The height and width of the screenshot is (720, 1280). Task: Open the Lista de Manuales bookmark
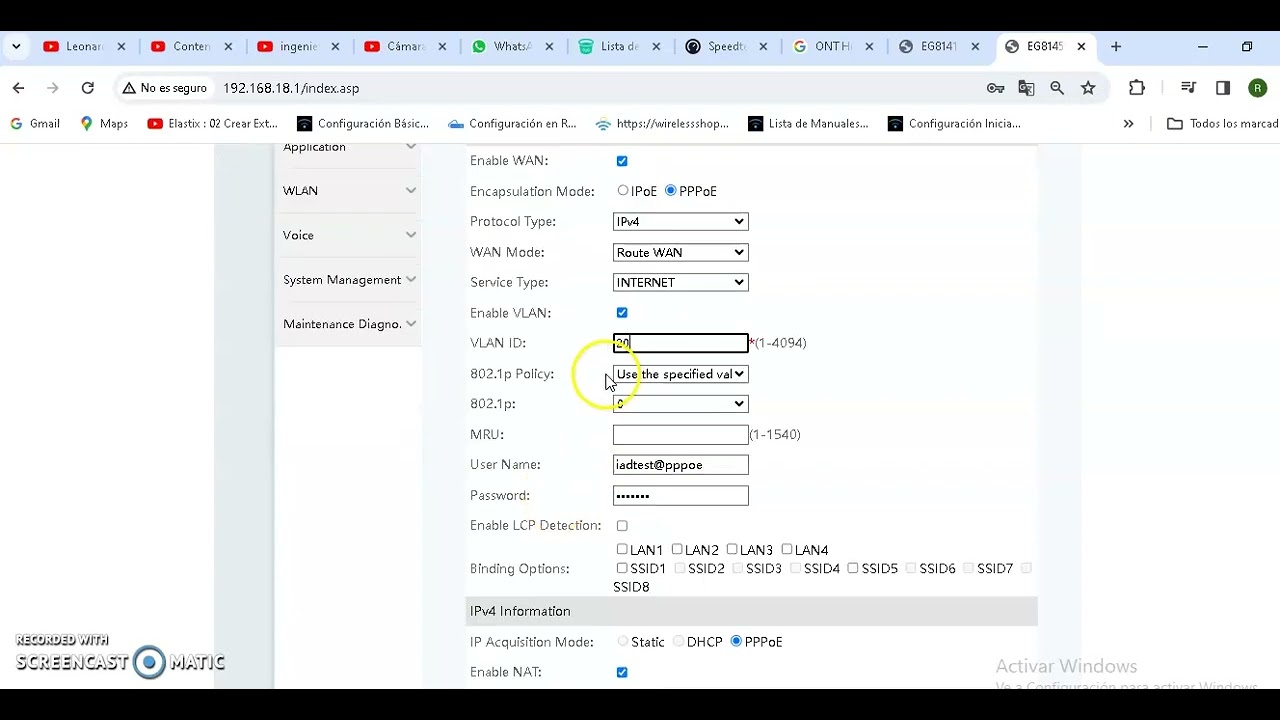(x=809, y=124)
